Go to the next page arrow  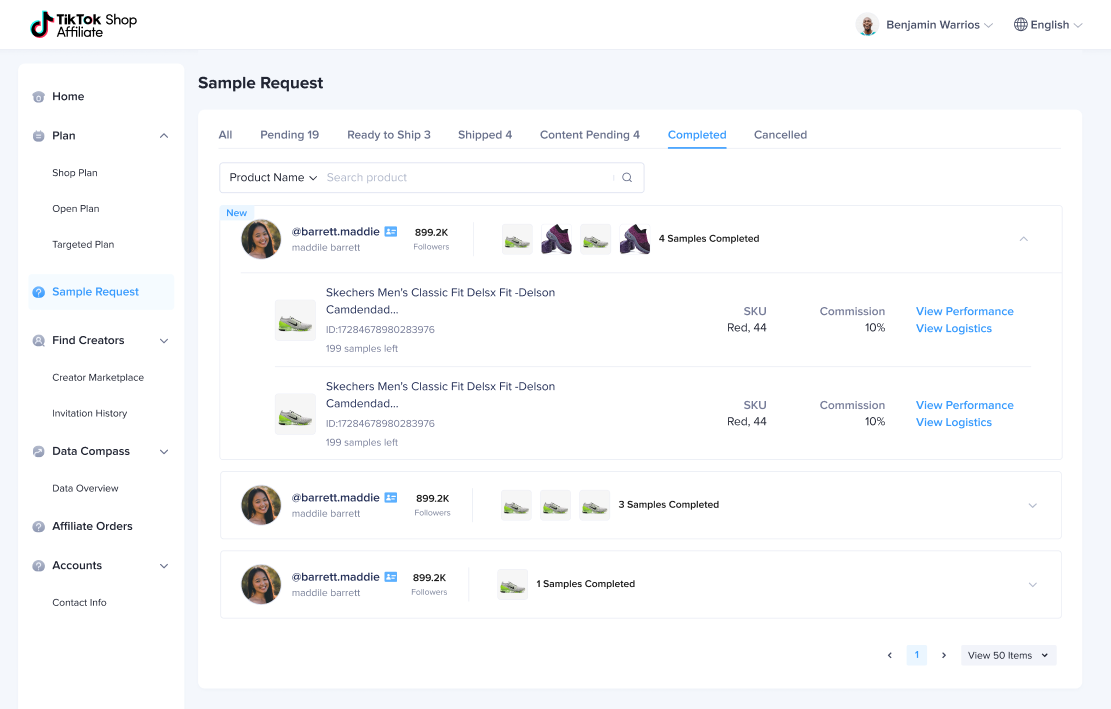(943, 656)
